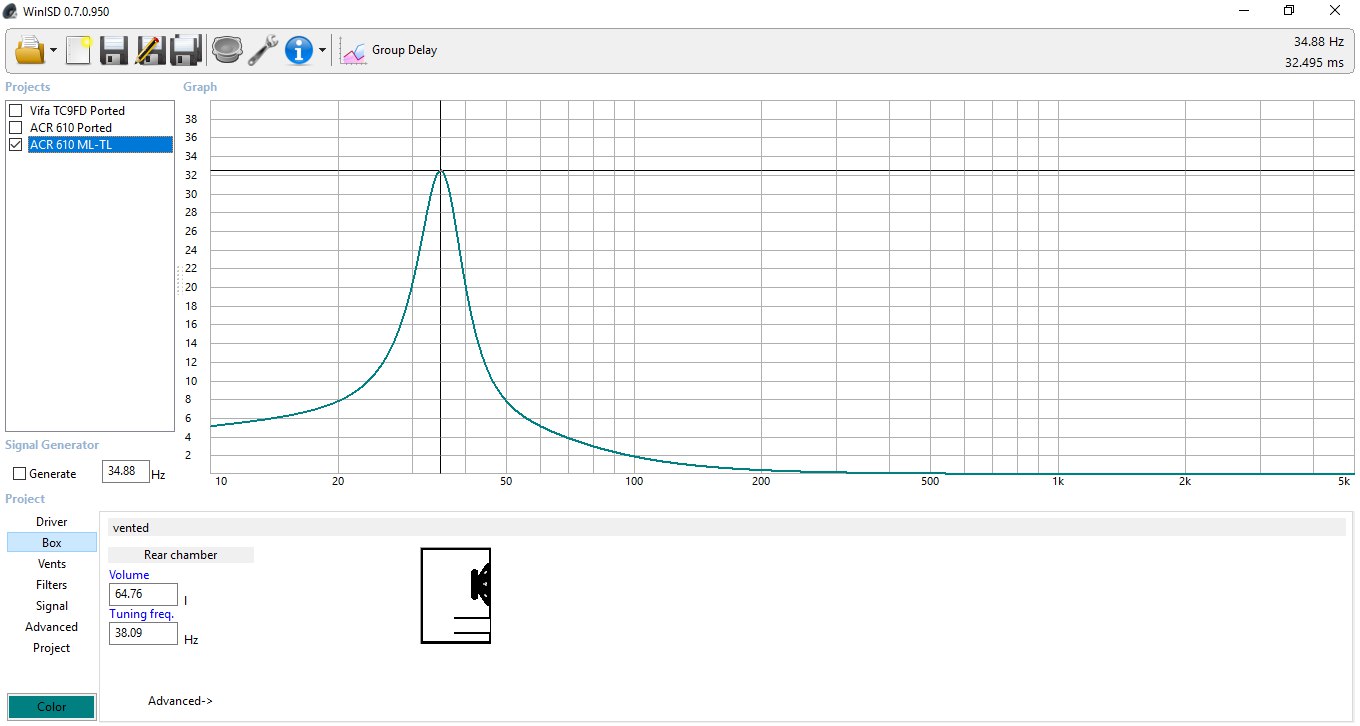Open a project with the folder icon
This screenshot has height=726, width=1360.
(x=31, y=49)
